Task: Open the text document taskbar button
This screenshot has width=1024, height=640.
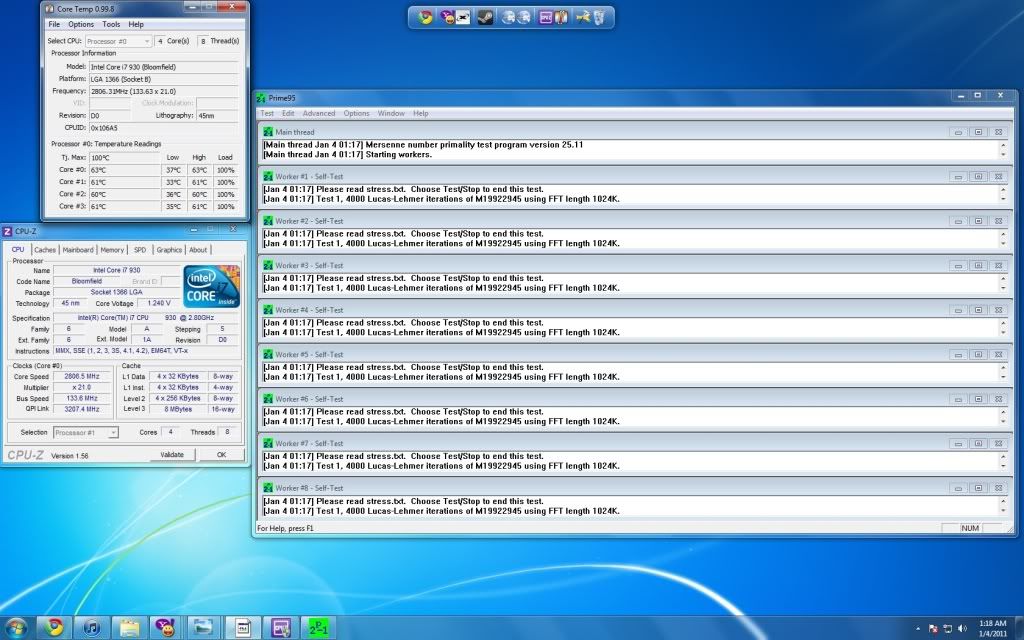Action: pyautogui.click(x=243, y=628)
